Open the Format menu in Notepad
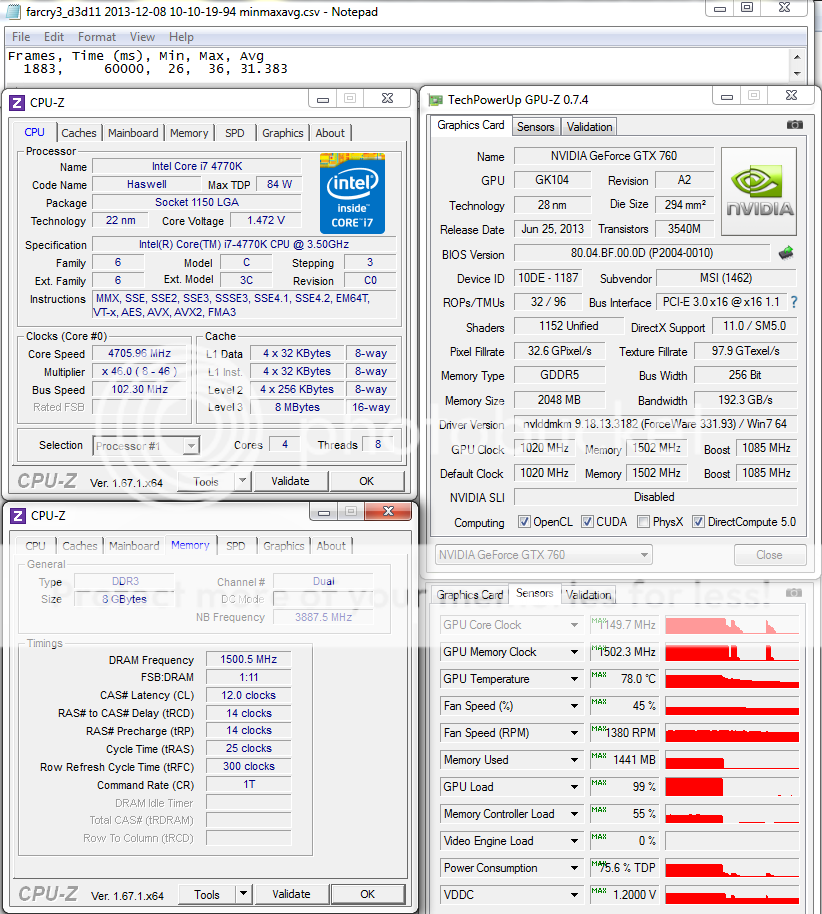This screenshot has width=822, height=914. tap(97, 37)
